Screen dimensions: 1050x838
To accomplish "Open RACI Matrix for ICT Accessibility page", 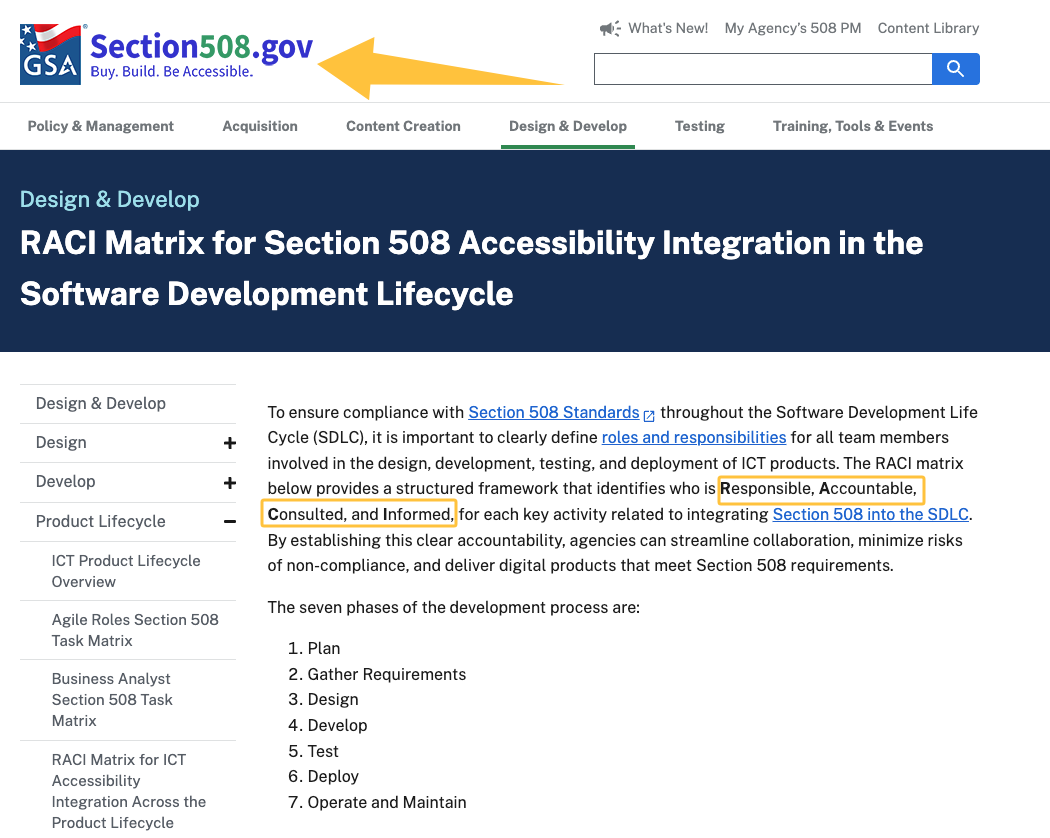I will click(x=129, y=791).
